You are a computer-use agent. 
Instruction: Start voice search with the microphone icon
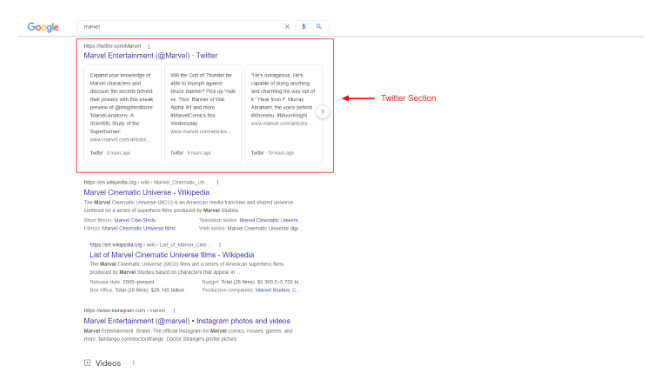(x=304, y=26)
